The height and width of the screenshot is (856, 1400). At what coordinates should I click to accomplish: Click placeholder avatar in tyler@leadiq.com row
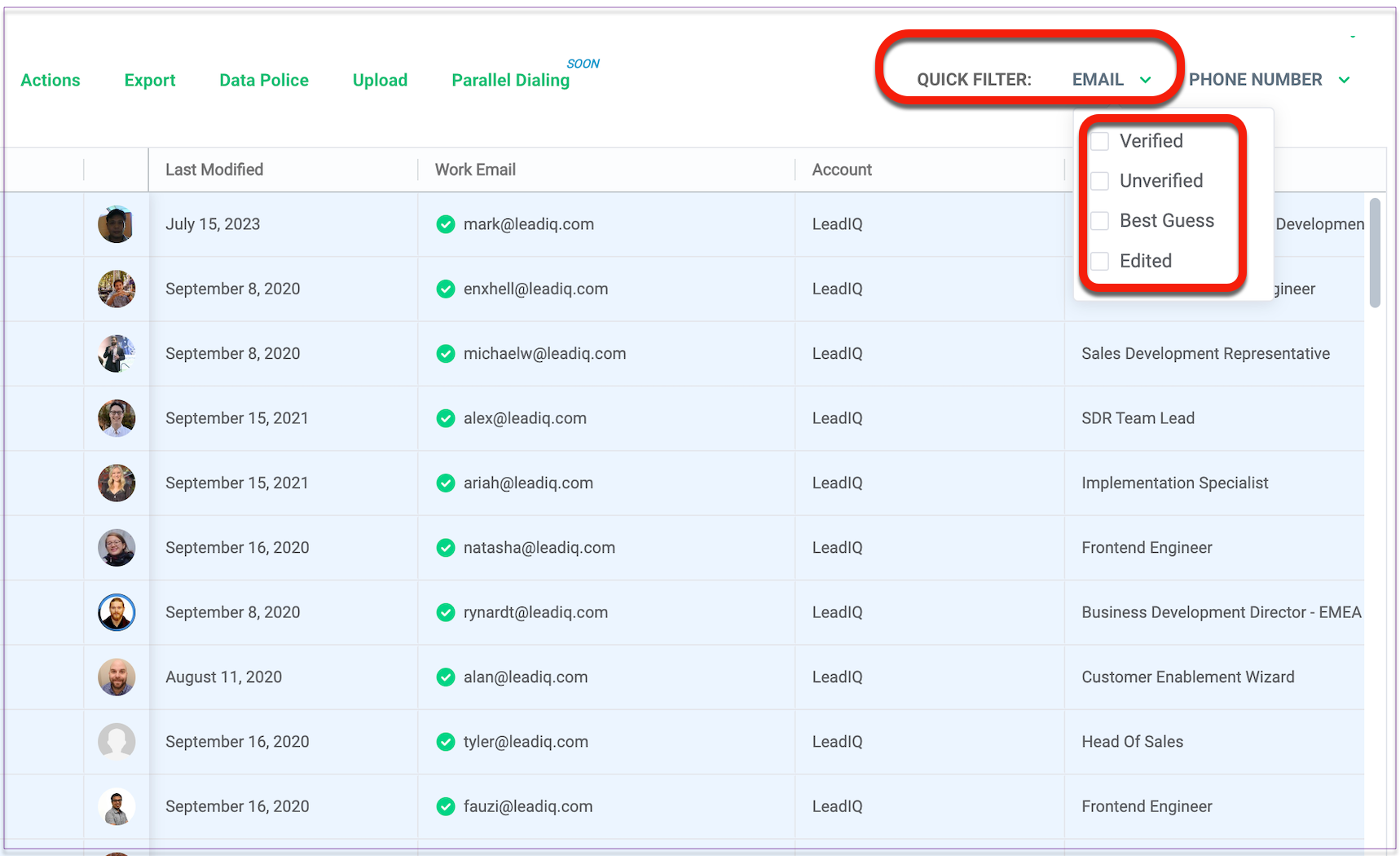[117, 742]
